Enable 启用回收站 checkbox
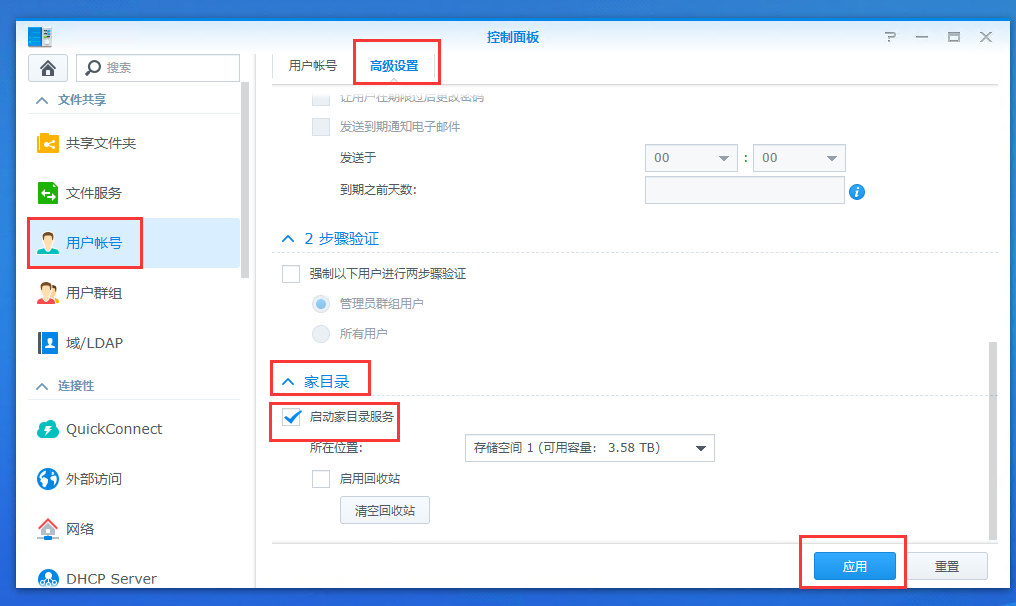Image resolution: width=1016 pixels, height=606 pixels. click(x=321, y=479)
